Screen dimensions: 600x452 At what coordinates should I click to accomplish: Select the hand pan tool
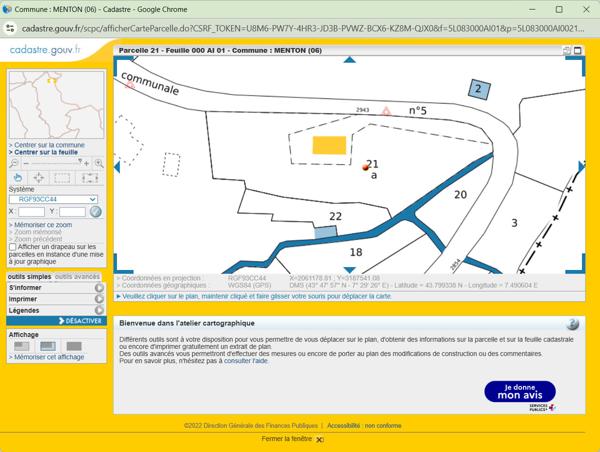(19, 177)
